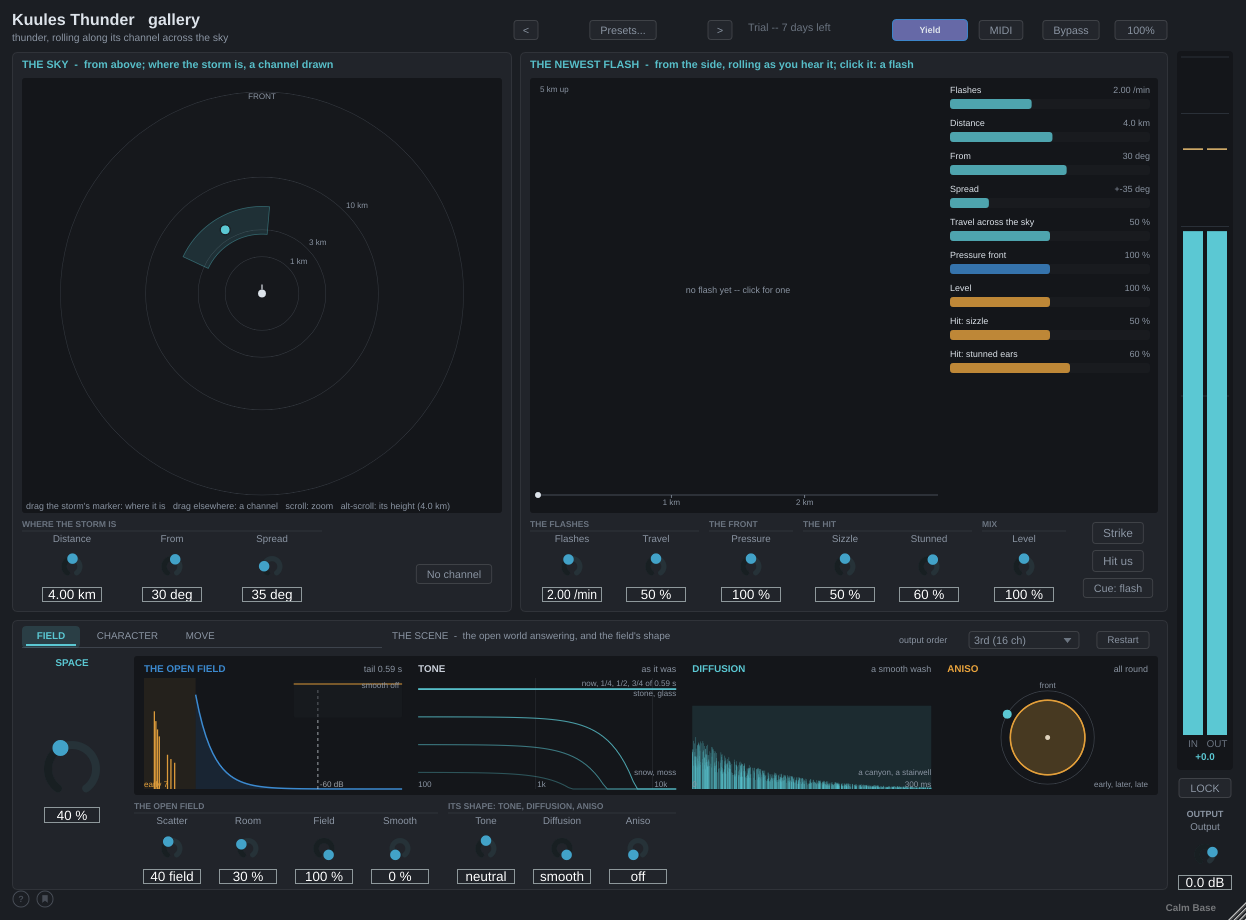
Task: Click the Sizzle knob in The Hit
Action: coord(845,565)
